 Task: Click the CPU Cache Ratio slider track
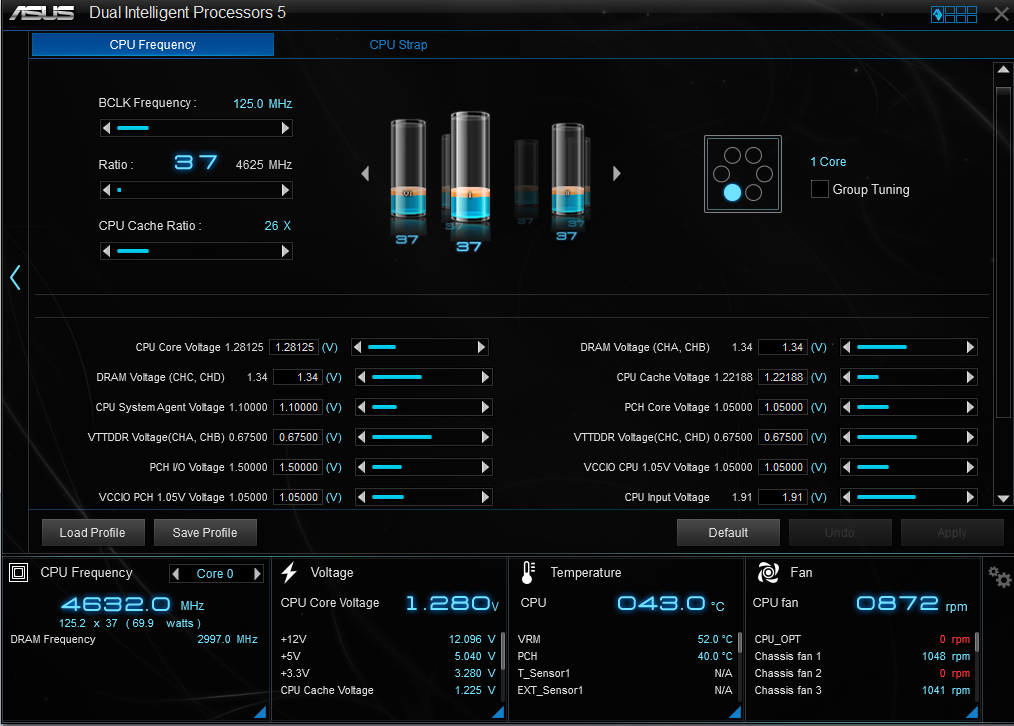coord(196,251)
